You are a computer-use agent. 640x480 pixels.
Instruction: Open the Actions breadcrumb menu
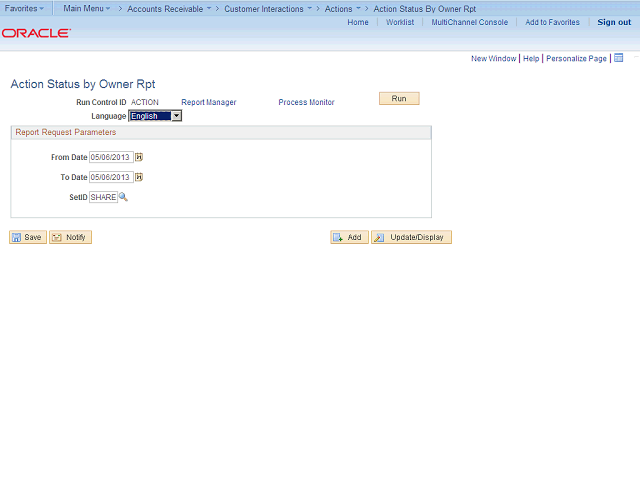coord(342,9)
